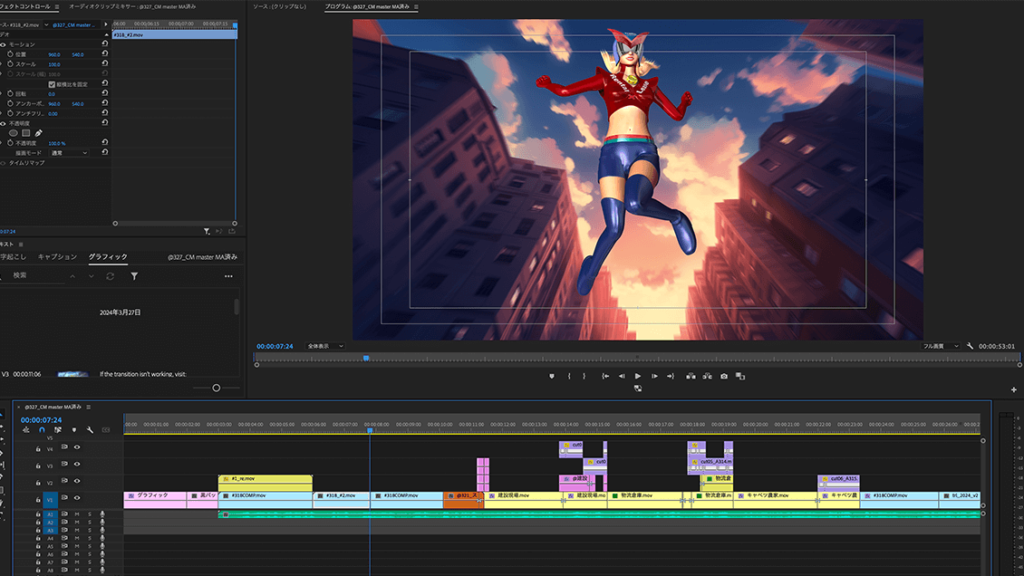
Task: Open the Program monitor wrench settings
Action: 970,346
